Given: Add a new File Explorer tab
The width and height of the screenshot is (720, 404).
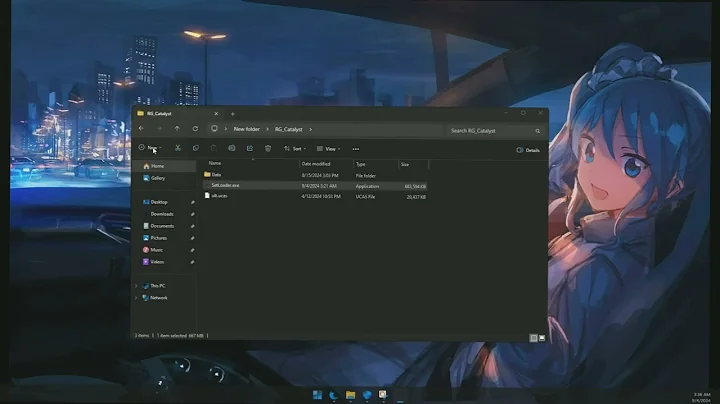Looking at the screenshot, I should pyautogui.click(x=232, y=114).
